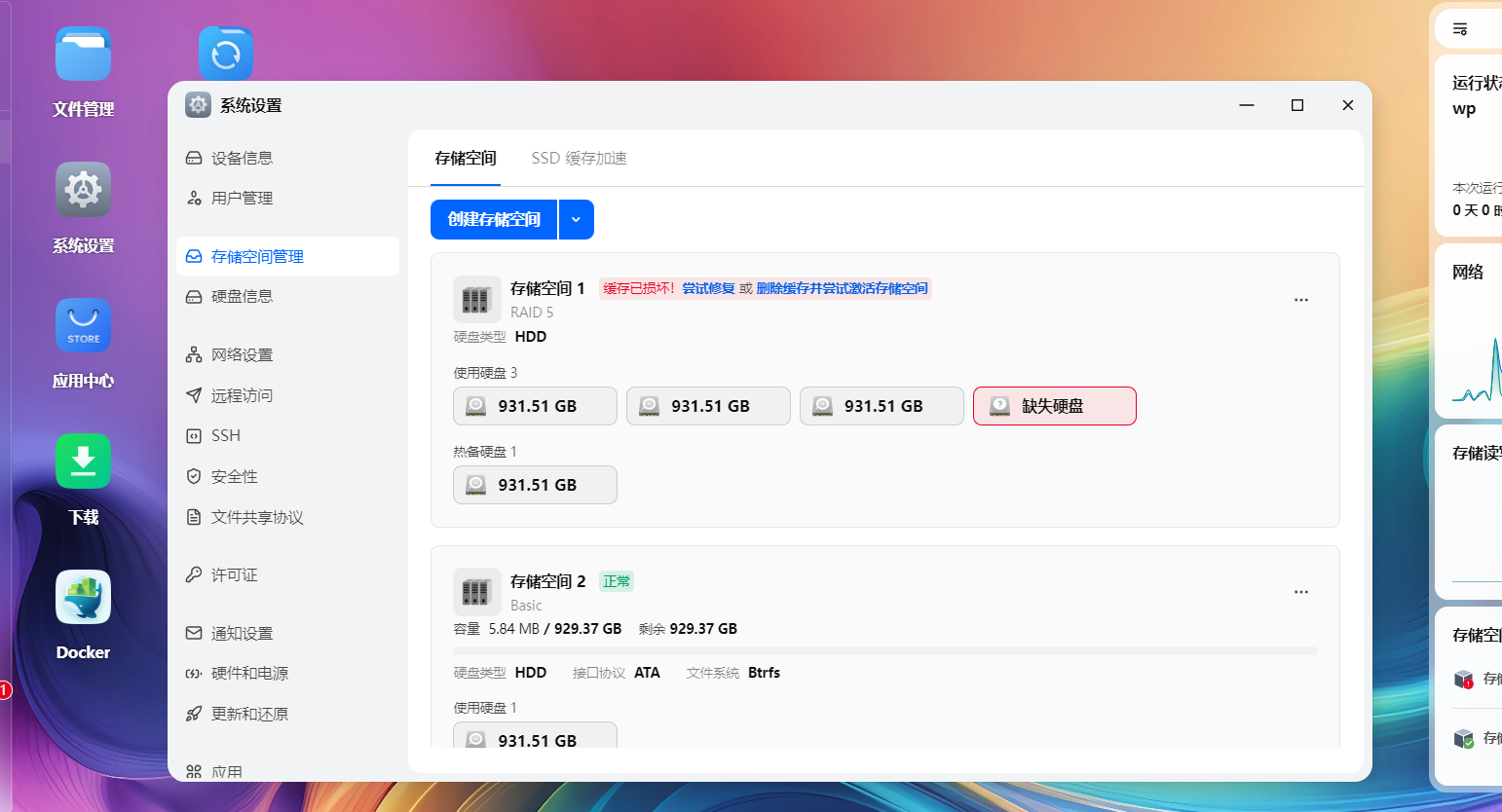Open 通知设置
This screenshot has height=812, width=1502.
287,633
